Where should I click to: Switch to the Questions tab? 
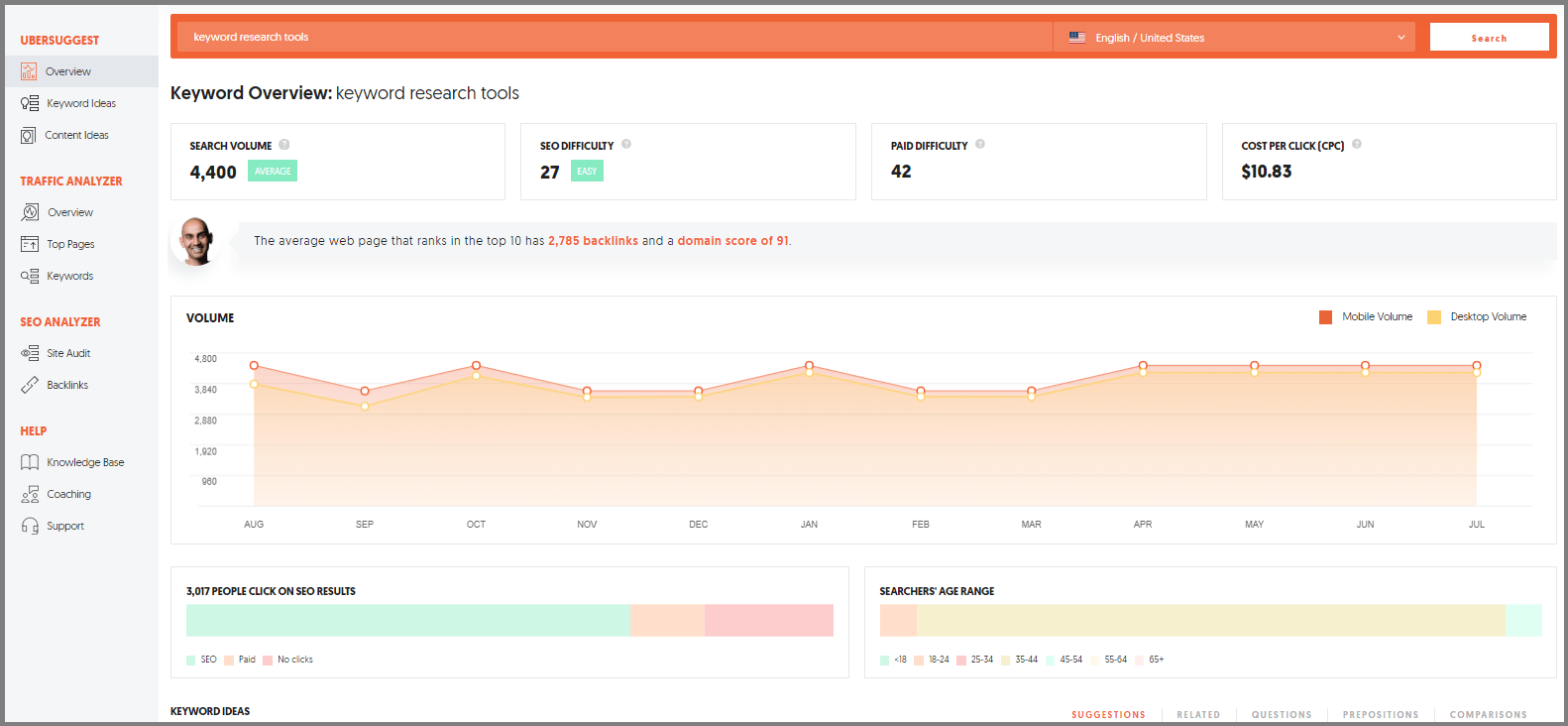coord(1282,714)
